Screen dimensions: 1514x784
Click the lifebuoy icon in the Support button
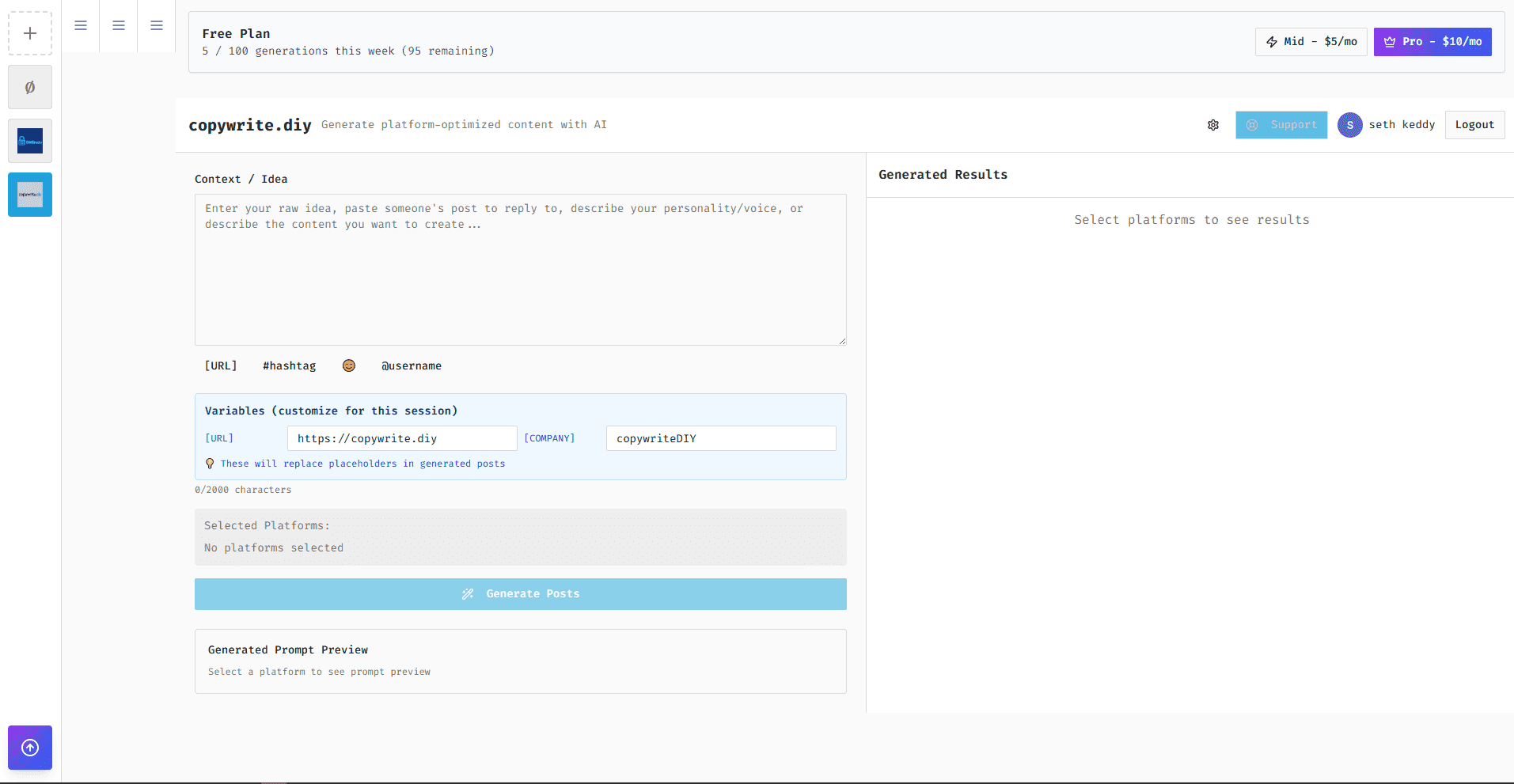pos(1252,125)
